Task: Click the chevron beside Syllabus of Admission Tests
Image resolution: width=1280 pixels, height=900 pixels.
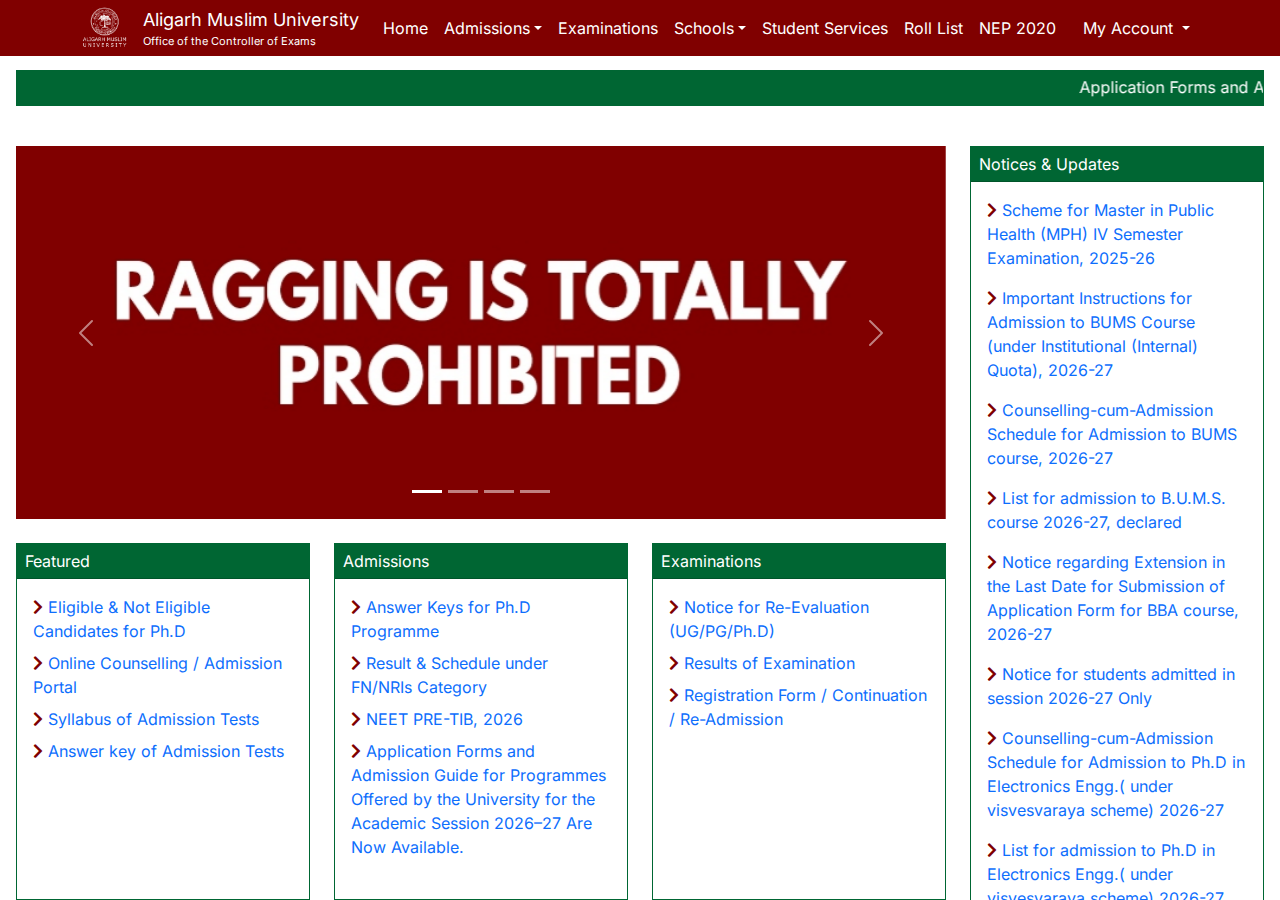Action: (x=38, y=719)
